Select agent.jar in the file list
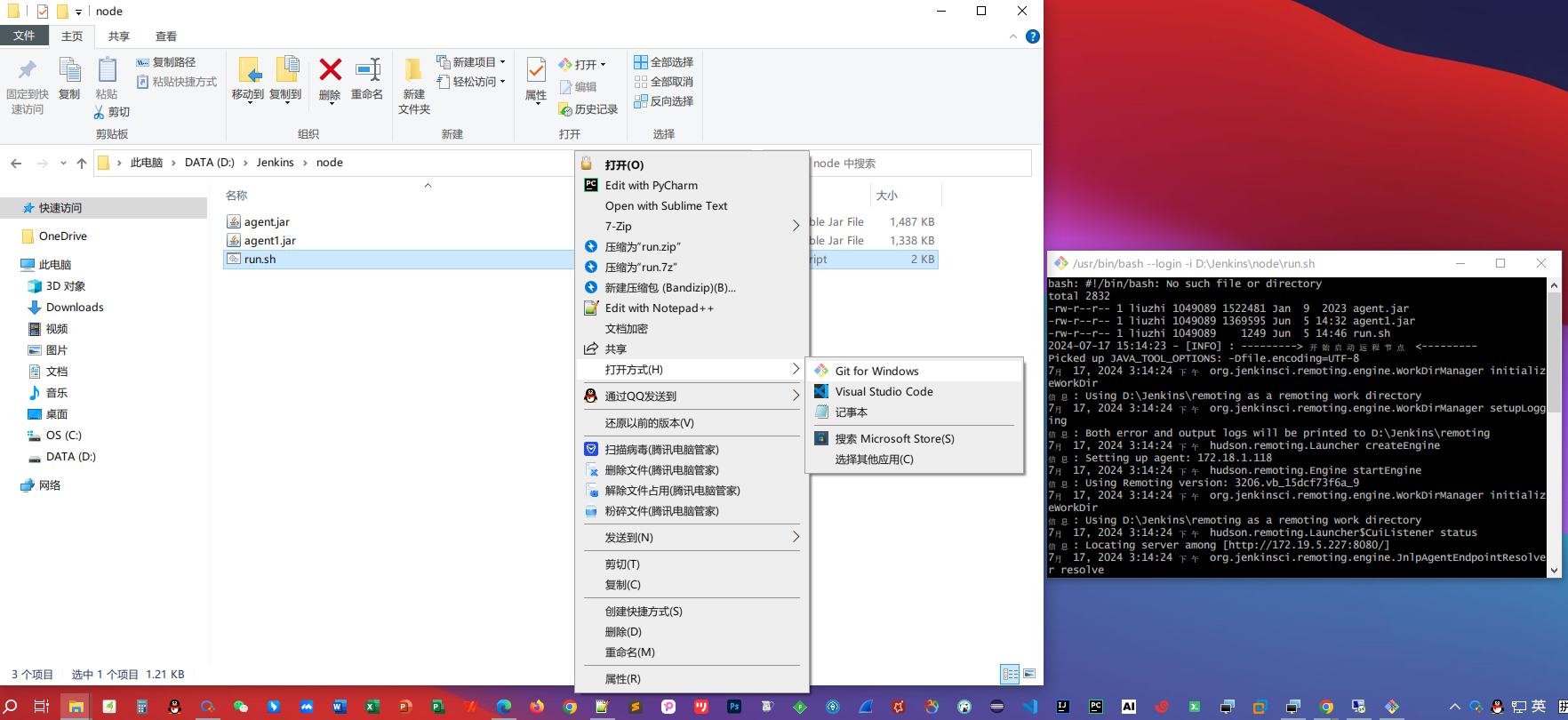This screenshot has width=1568, height=720. 267,222
